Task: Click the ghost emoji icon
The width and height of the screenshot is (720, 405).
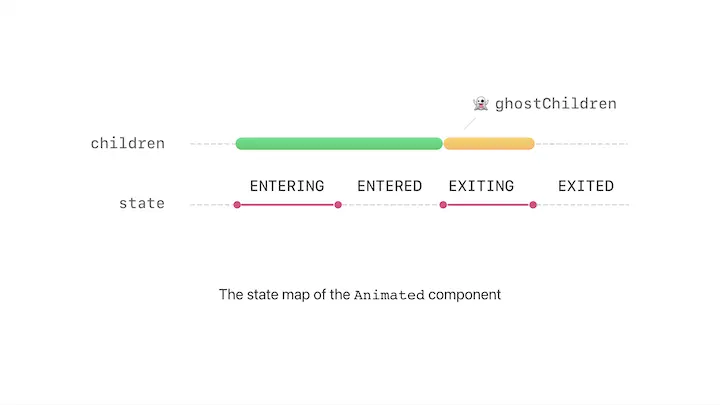Action: pyautogui.click(x=481, y=103)
